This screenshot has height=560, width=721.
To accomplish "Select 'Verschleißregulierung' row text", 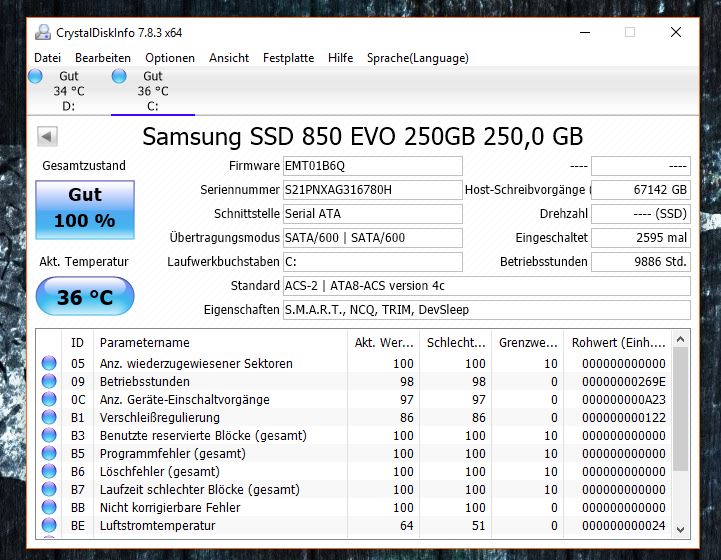I will 160,417.
